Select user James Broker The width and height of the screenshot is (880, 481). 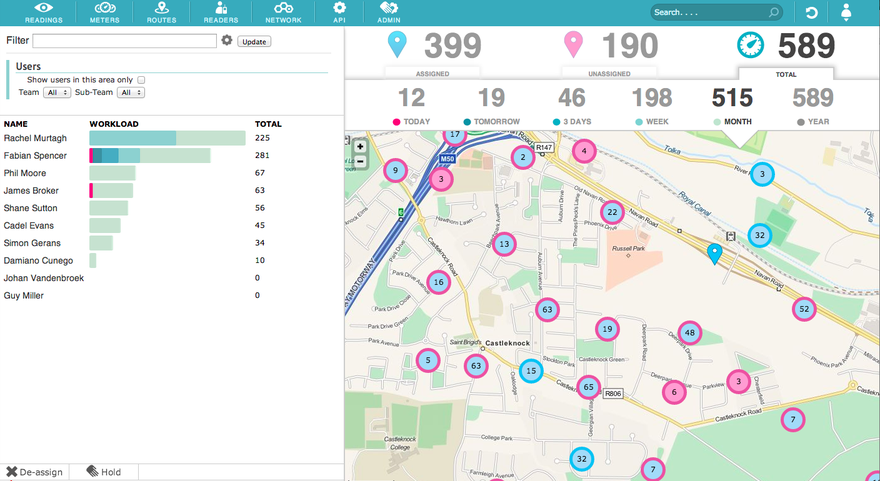pyautogui.click(x=31, y=190)
